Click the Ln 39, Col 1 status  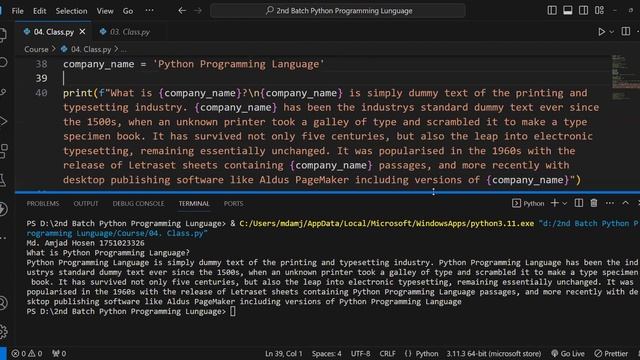tap(284, 353)
